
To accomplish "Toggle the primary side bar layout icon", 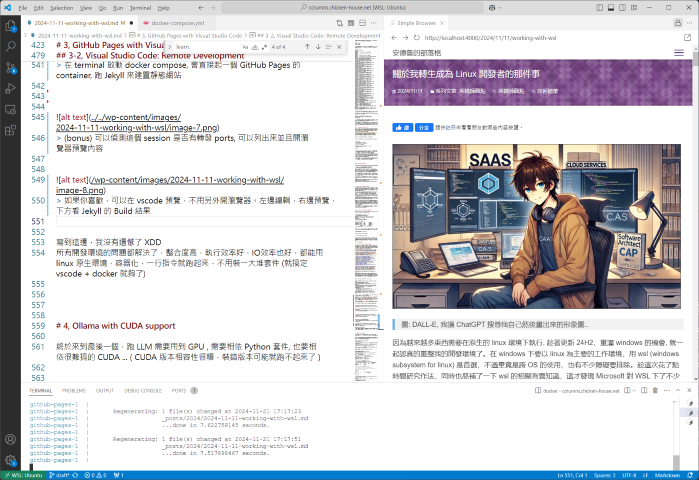I will tap(600, 8).
